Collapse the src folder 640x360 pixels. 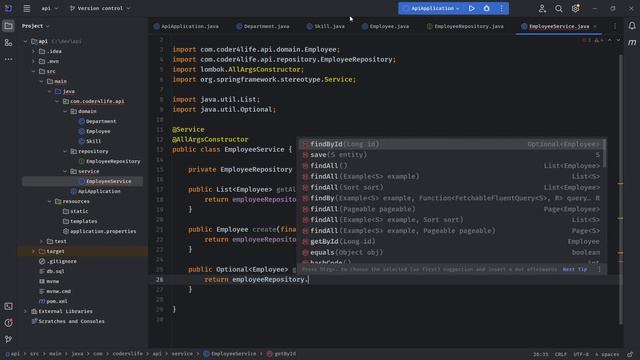coord(33,71)
